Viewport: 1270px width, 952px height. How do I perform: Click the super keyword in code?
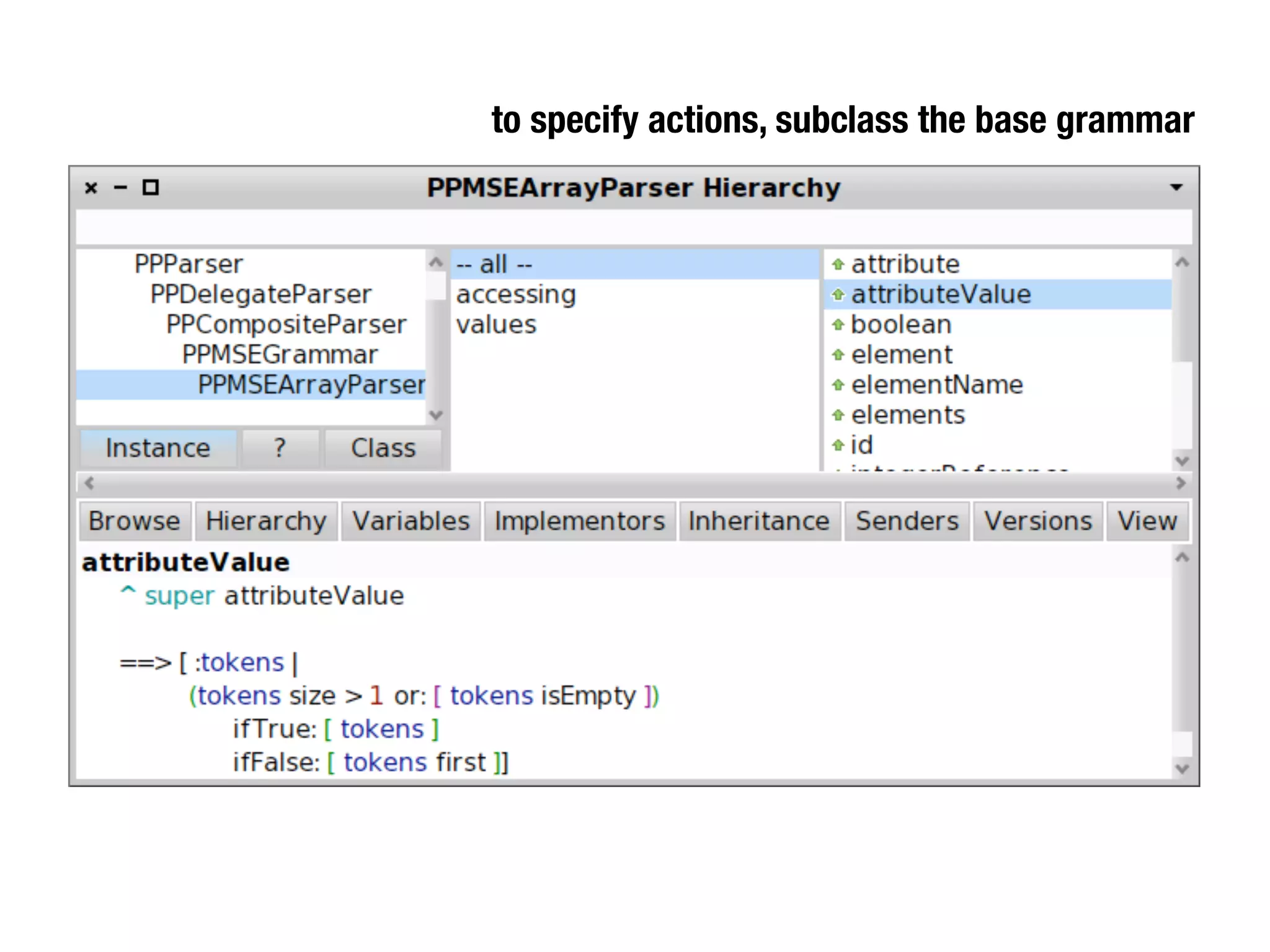click(x=180, y=596)
